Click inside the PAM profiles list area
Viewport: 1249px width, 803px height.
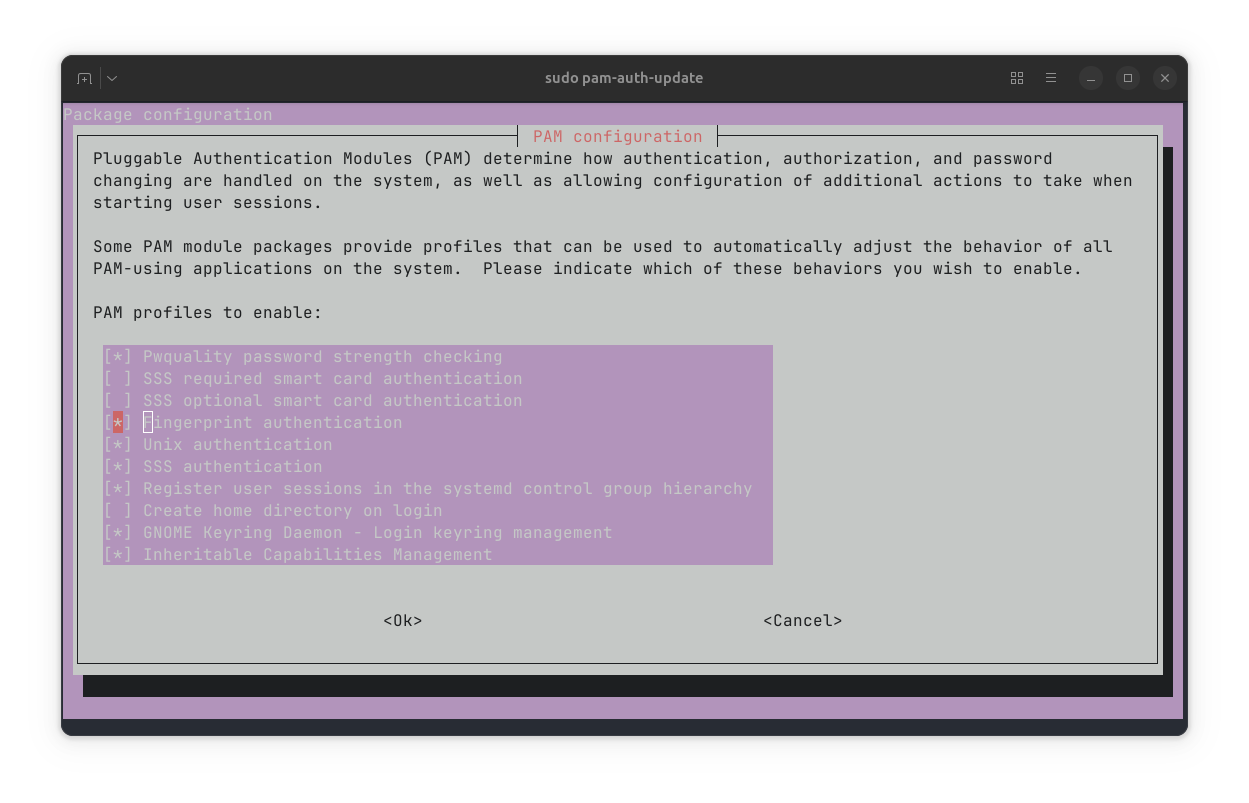point(437,455)
